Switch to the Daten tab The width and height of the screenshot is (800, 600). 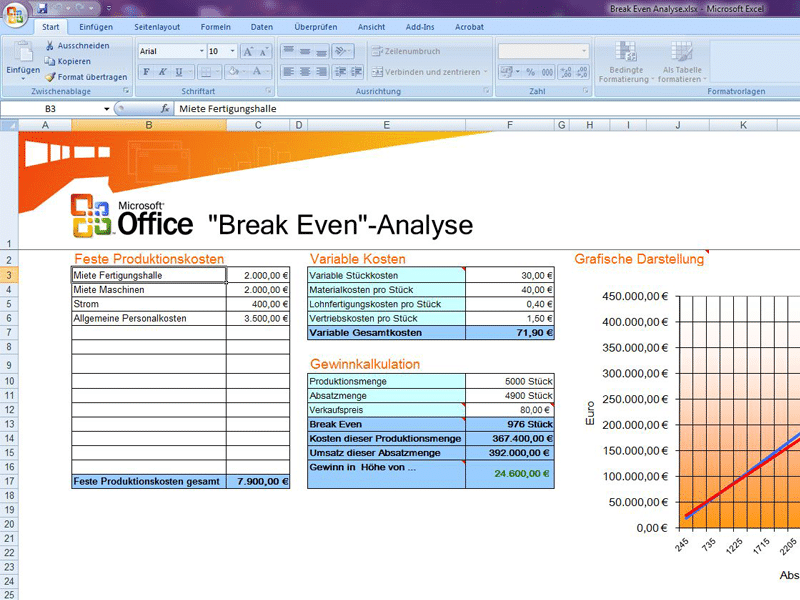click(262, 27)
